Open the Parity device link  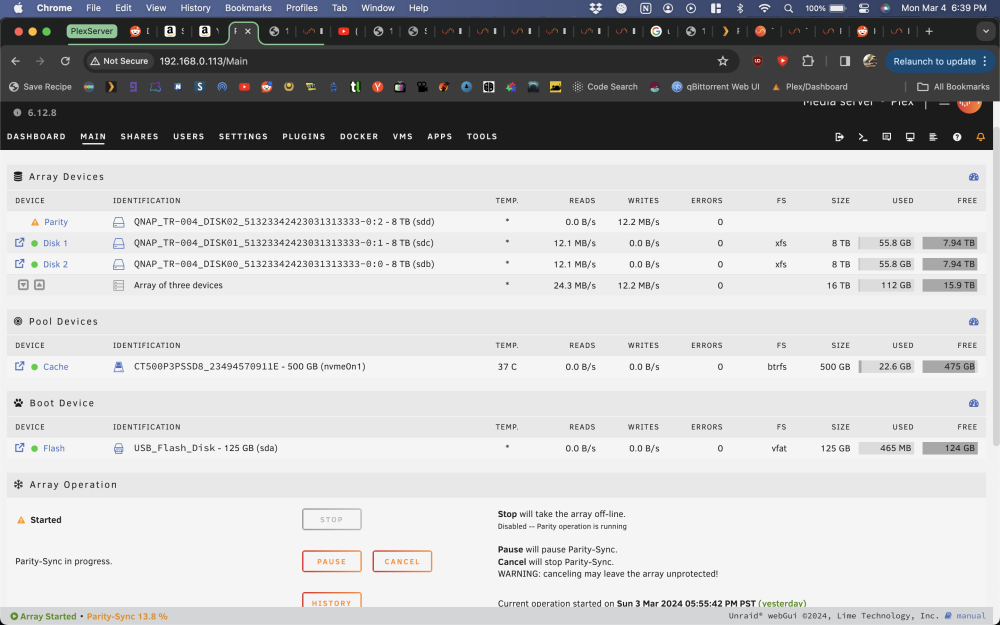tap(56, 222)
